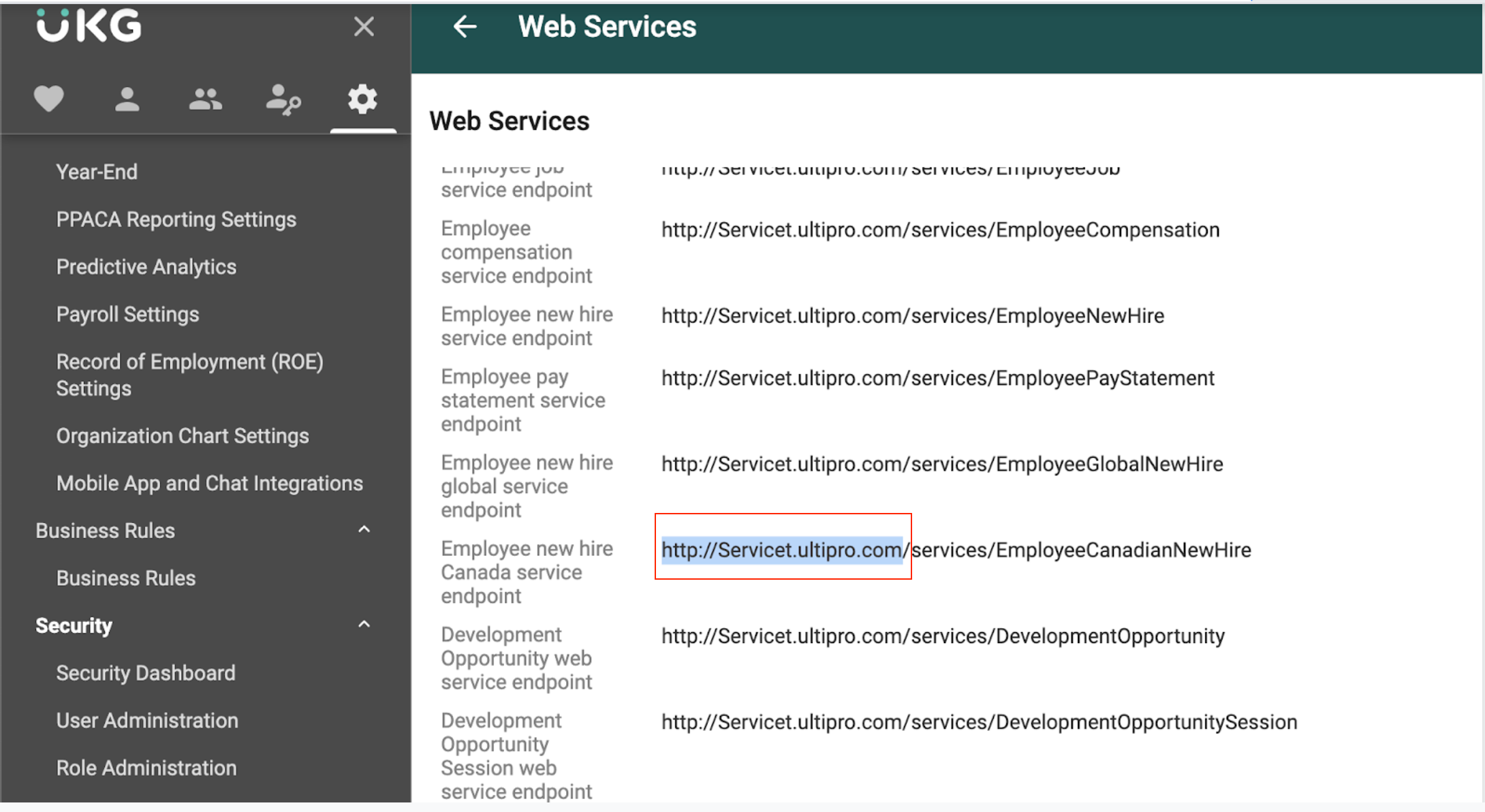This screenshot has width=1485, height=812.
Task: Close the navigation menu with X
Action: click(x=364, y=27)
